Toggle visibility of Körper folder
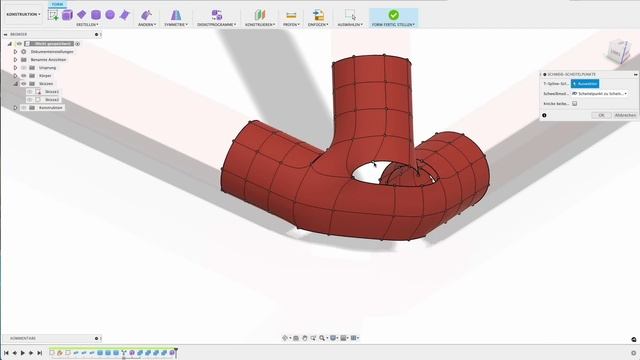 pyautogui.click(x=24, y=76)
